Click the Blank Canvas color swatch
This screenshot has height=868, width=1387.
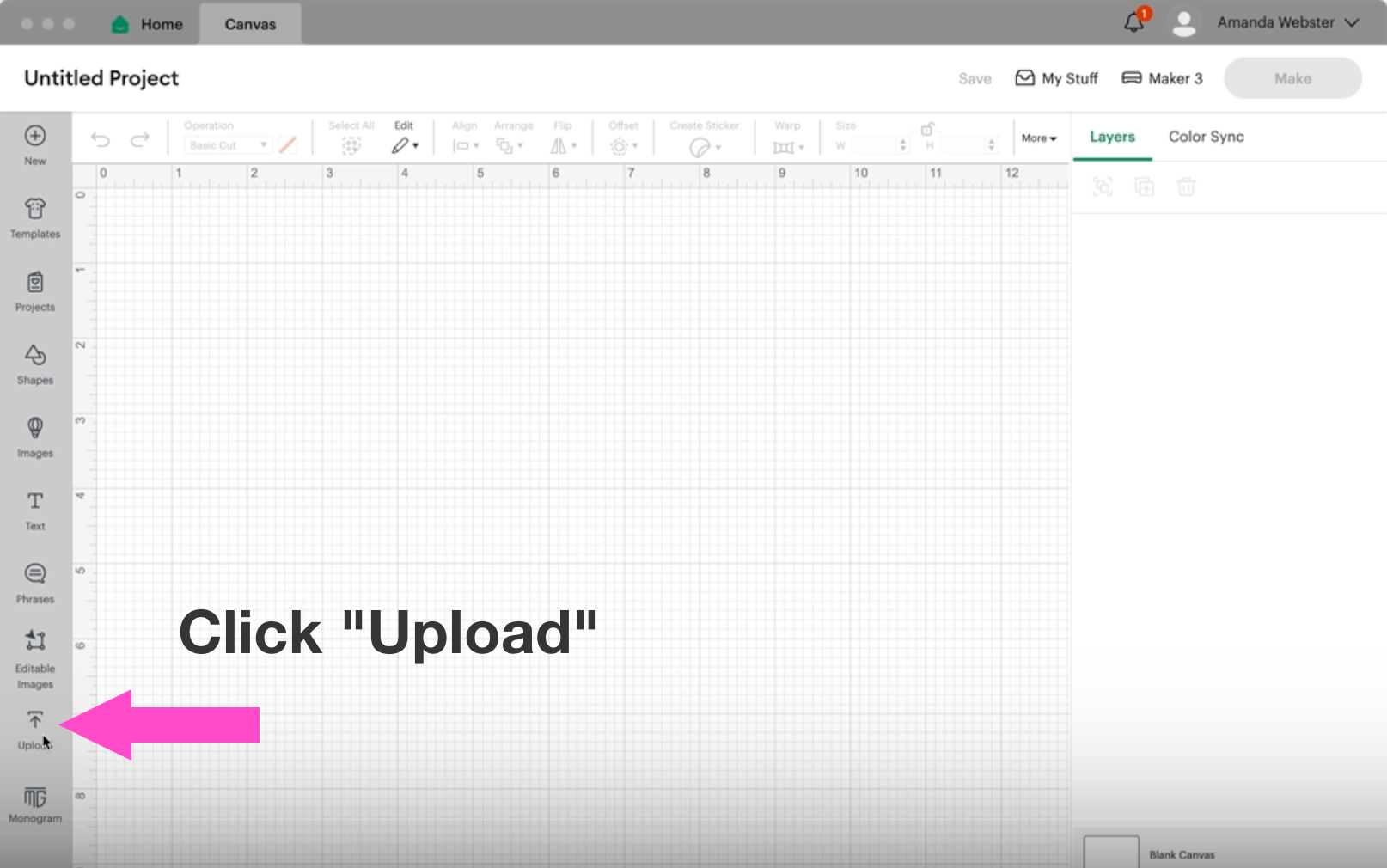click(1110, 852)
